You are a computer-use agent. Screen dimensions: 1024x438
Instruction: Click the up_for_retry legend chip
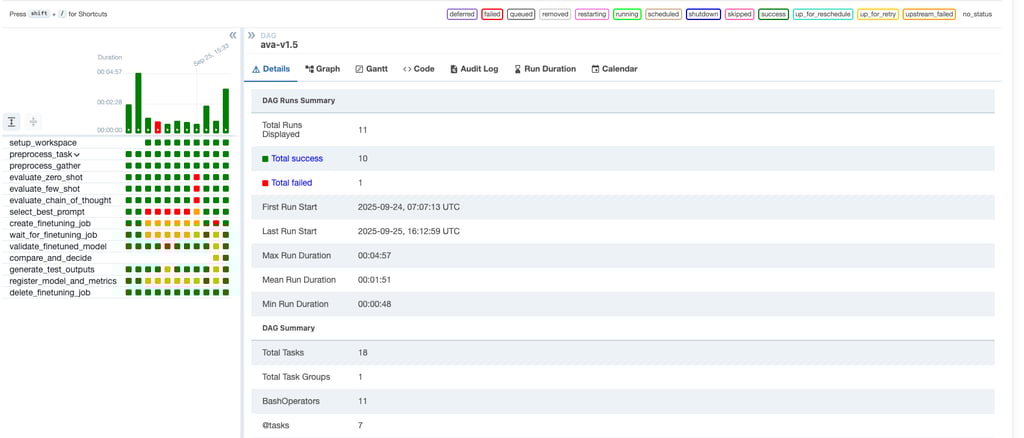point(877,14)
